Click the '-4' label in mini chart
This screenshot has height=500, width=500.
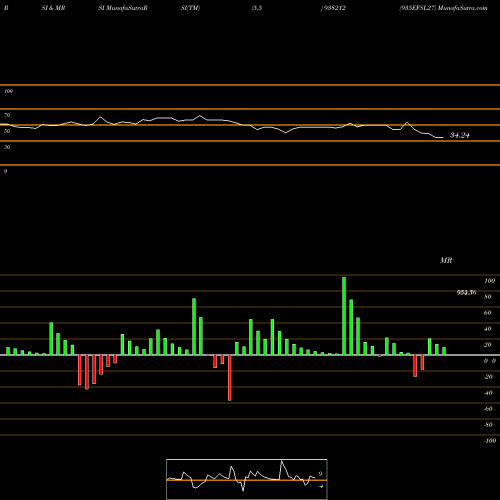coord(320,486)
